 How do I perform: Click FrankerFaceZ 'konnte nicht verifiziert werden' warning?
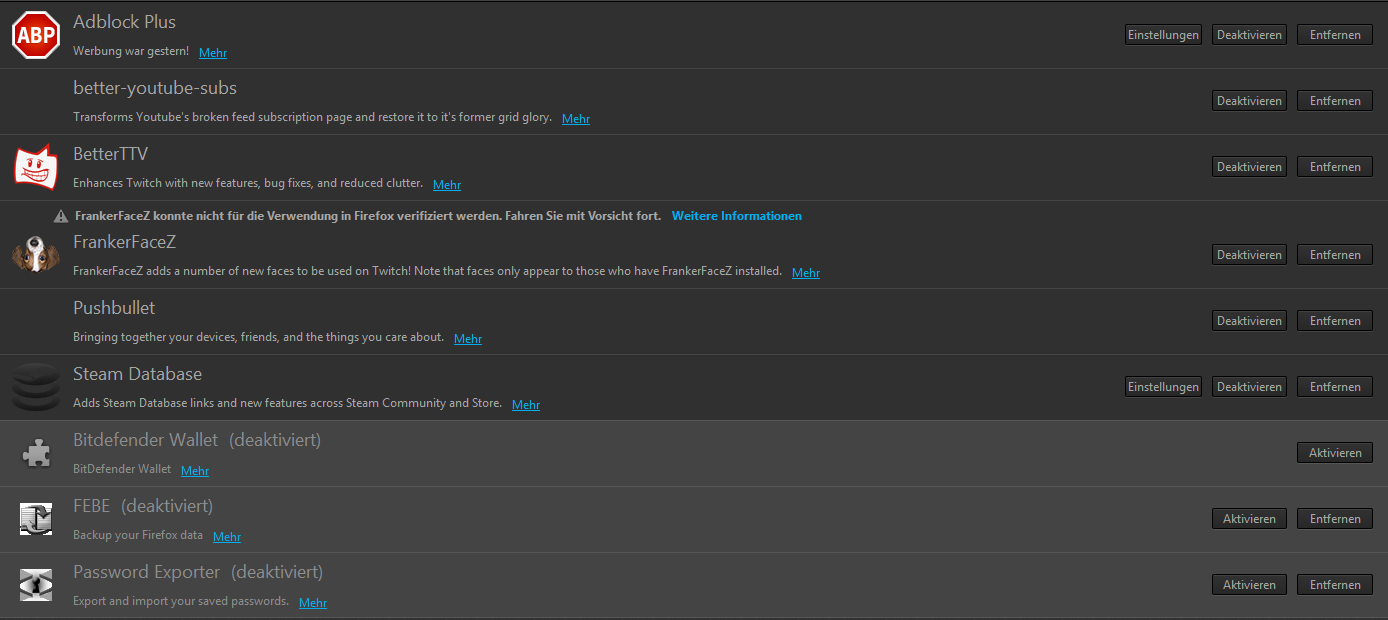368,216
